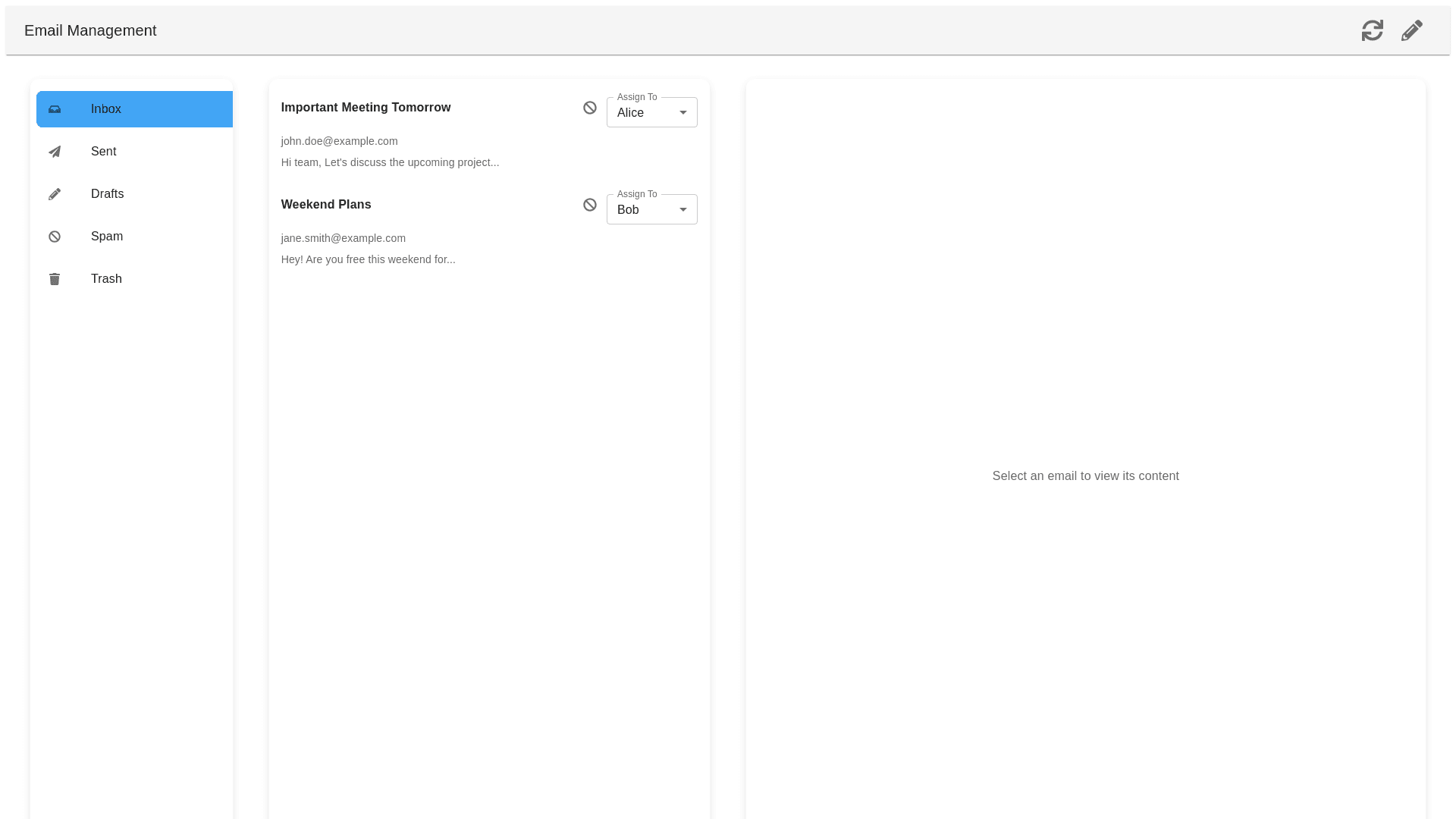Click the compose pencil icon in the header
Viewport: 1456px width, 819px height.
[1411, 30]
